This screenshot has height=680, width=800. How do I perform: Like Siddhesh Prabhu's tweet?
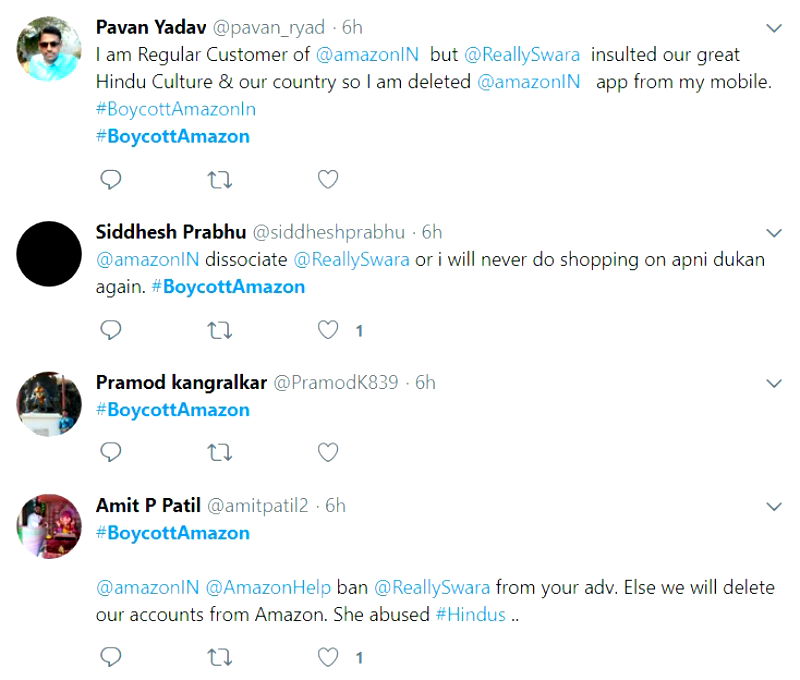click(327, 330)
